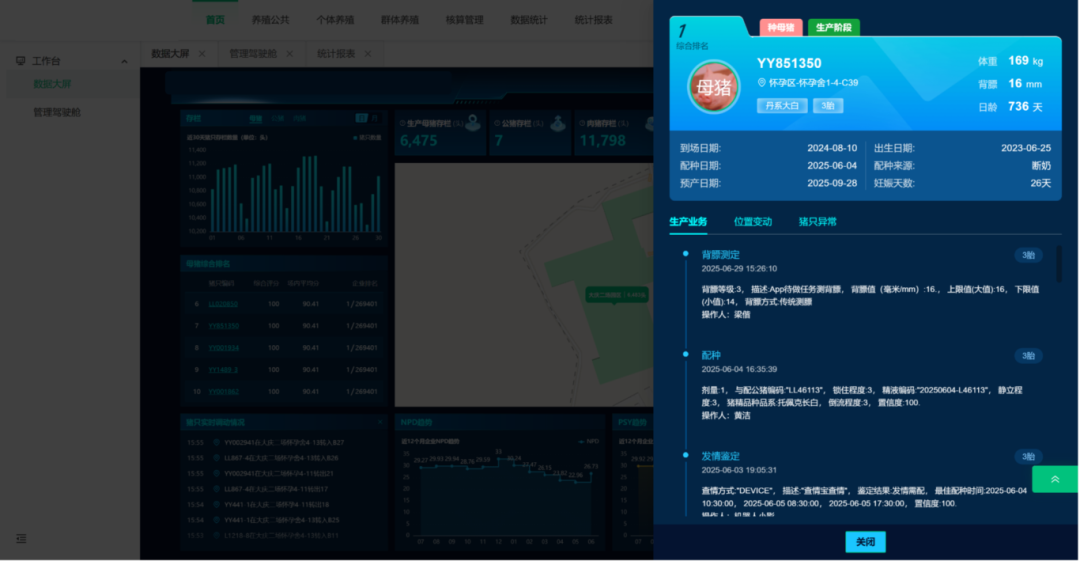Click the pin icon on the YY002941 转入B27 row
The height and width of the screenshot is (561, 1080).
(216, 442)
